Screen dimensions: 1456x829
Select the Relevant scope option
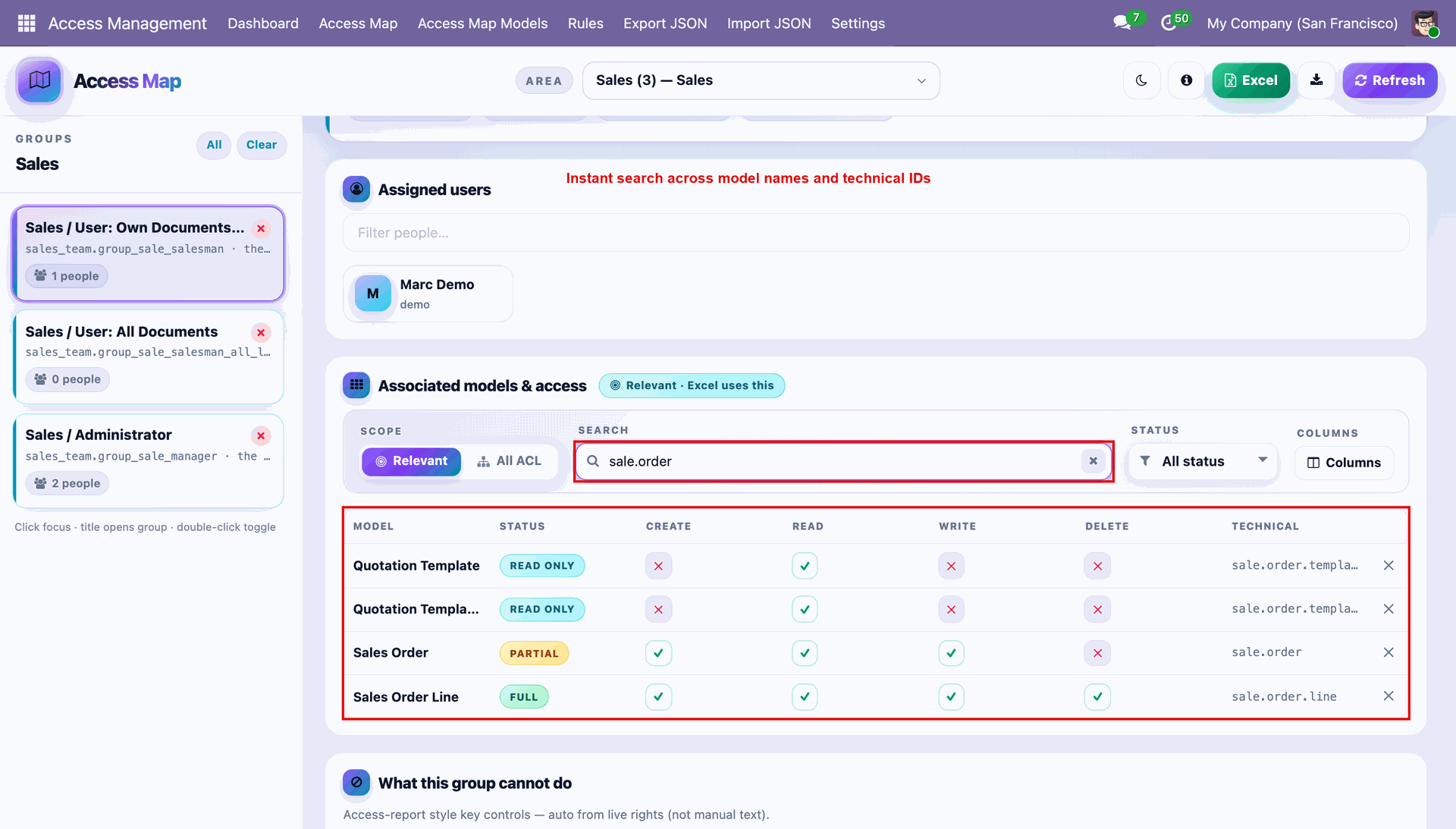(x=411, y=461)
